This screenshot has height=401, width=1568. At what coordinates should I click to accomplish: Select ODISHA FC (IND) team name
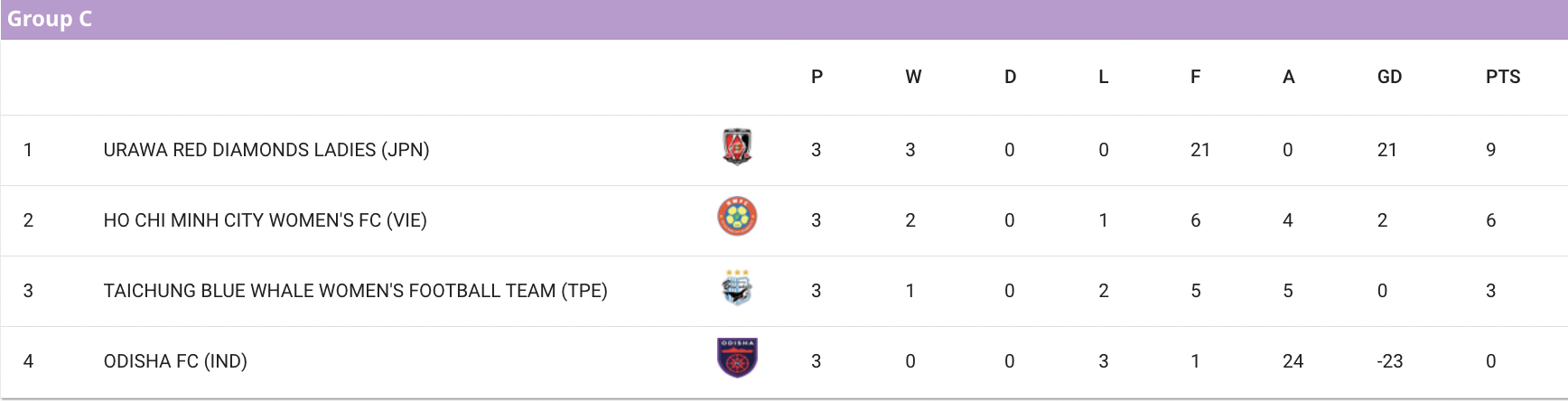tap(175, 361)
